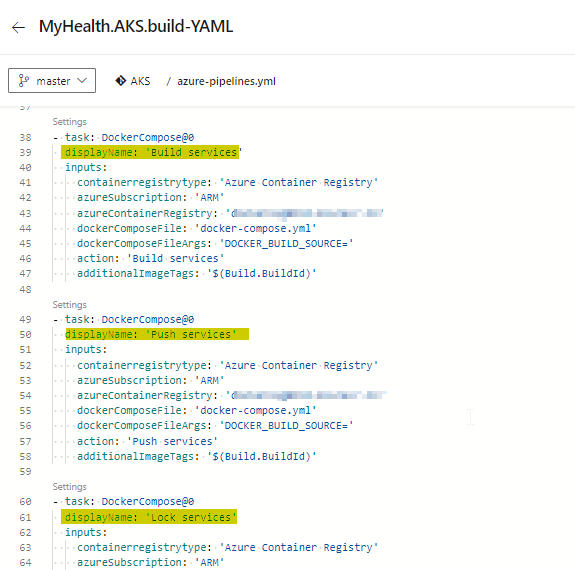575x570 pixels.
Task: Click azureContainerRegistry on line 54
Action: point(232,395)
